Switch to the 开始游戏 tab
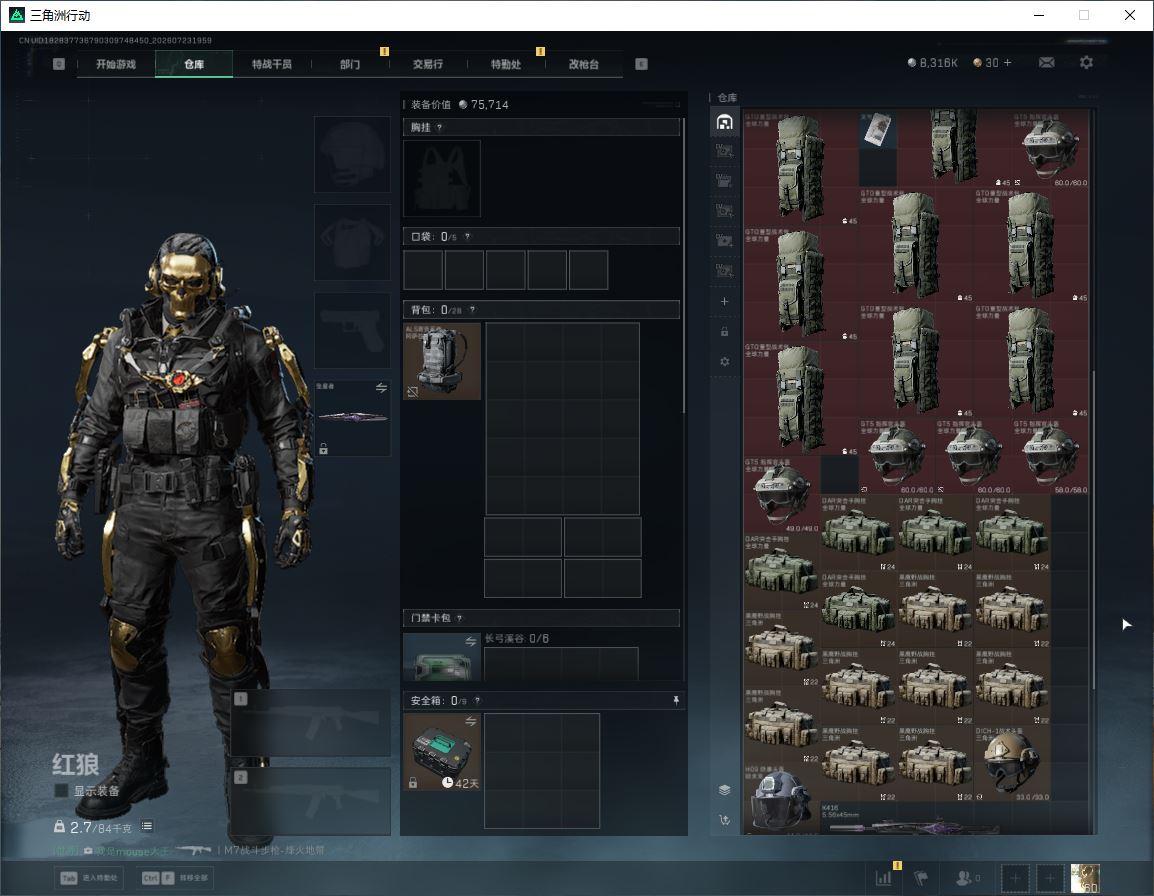Viewport: 1154px width, 896px height. (x=116, y=64)
